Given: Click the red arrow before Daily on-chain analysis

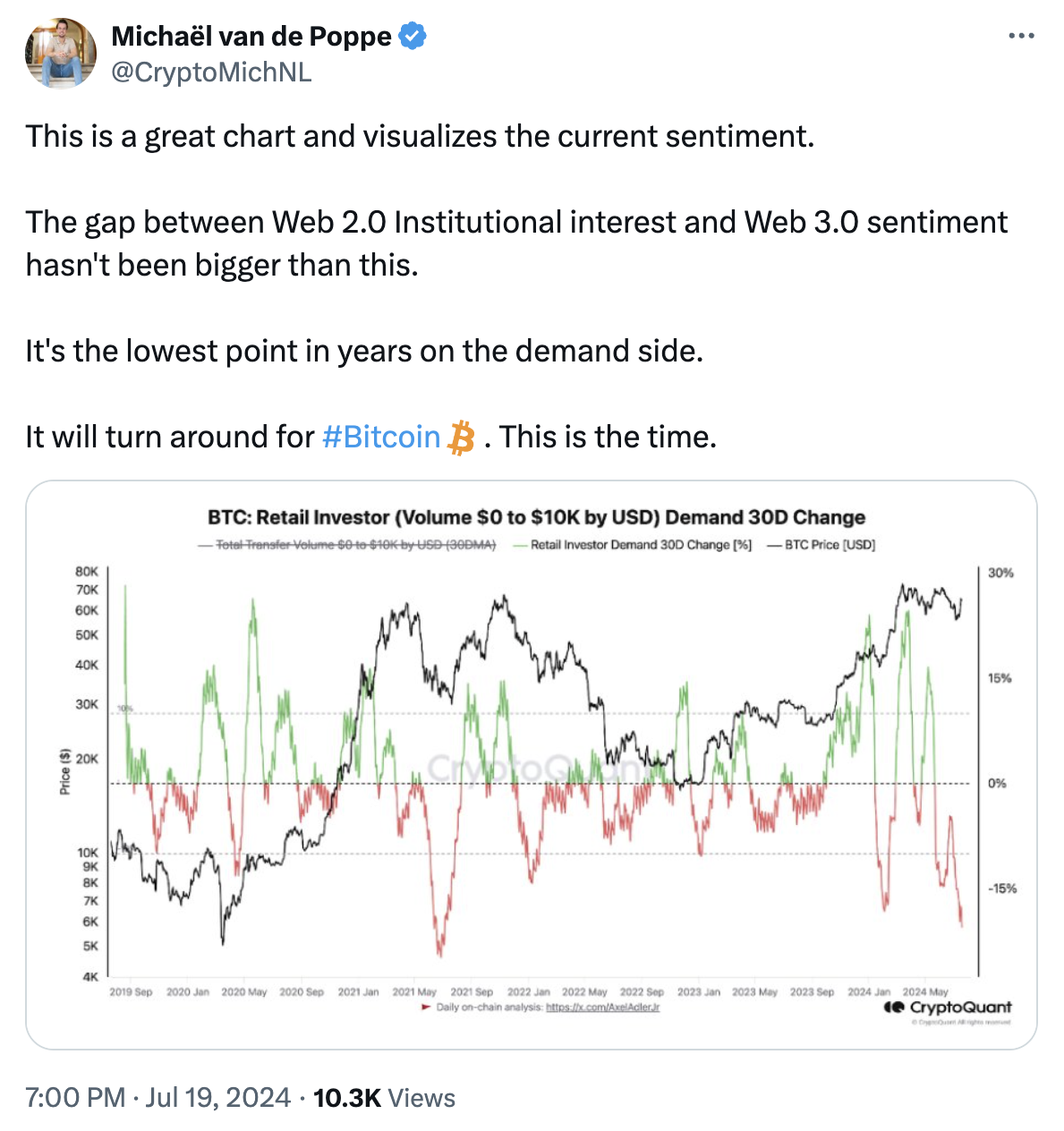Looking at the screenshot, I should (x=426, y=1008).
